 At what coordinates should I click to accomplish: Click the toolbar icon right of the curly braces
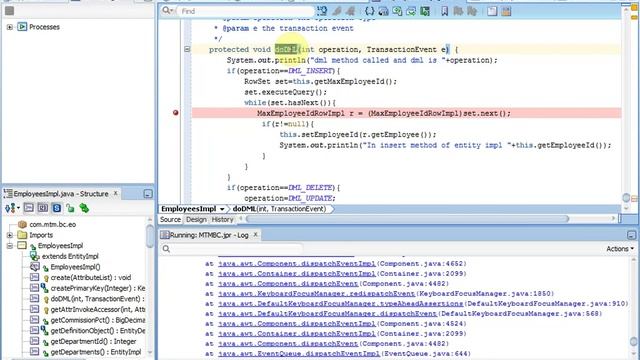point(383,11)
